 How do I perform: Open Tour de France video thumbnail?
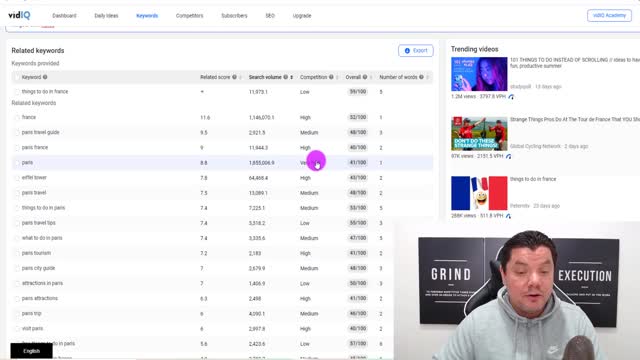point(479,133)
